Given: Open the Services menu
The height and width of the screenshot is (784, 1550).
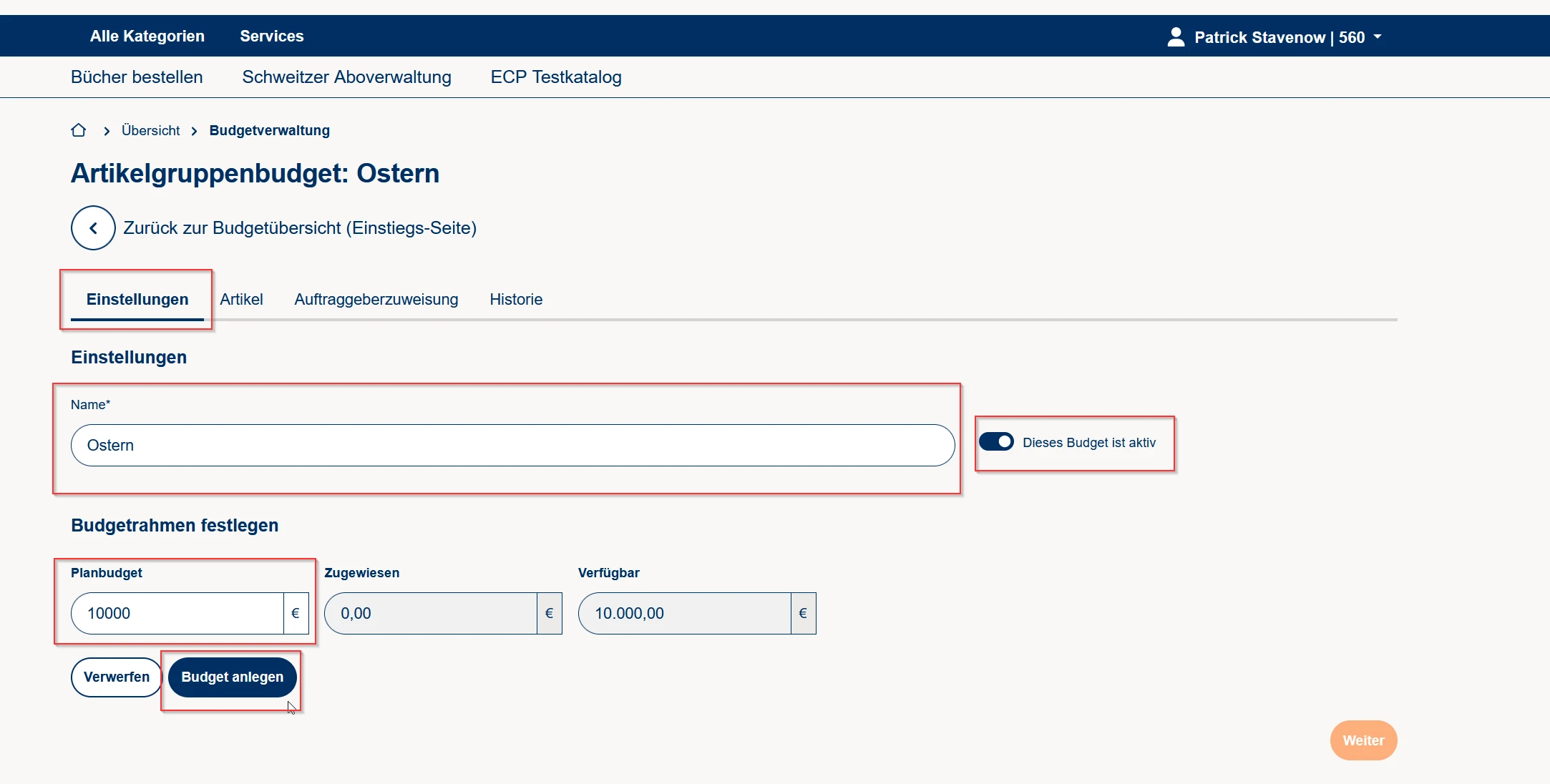Looking at the screenshot, I should click(x=271, y=36).
